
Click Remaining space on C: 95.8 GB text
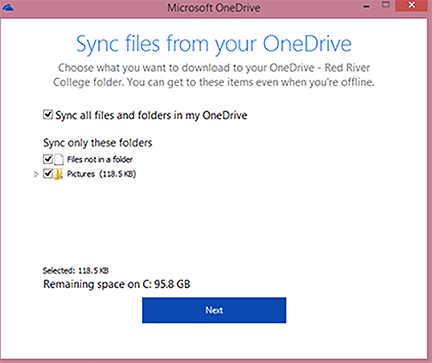[117, 284]
